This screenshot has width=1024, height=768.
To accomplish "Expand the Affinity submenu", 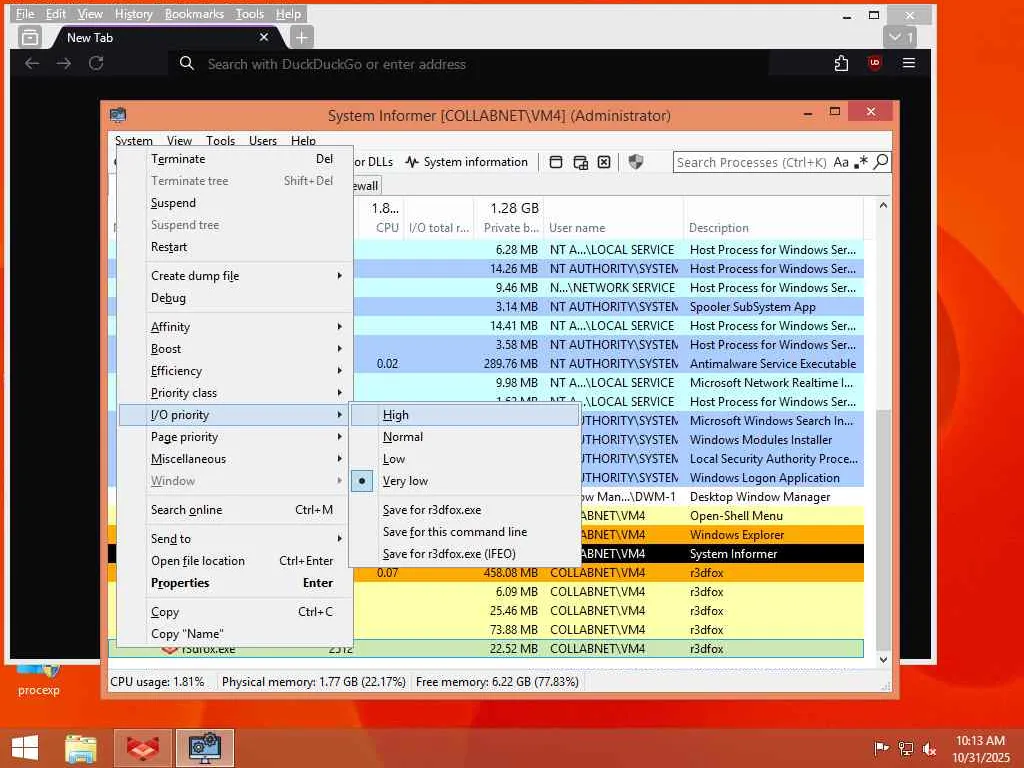I will click(x=235, y=327).
